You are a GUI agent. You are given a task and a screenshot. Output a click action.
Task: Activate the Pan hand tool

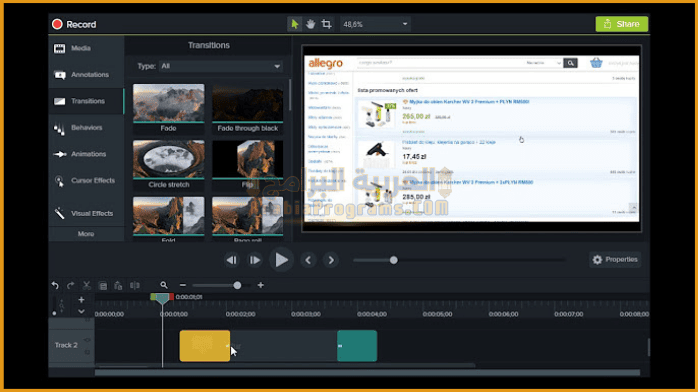coord(310,24)
